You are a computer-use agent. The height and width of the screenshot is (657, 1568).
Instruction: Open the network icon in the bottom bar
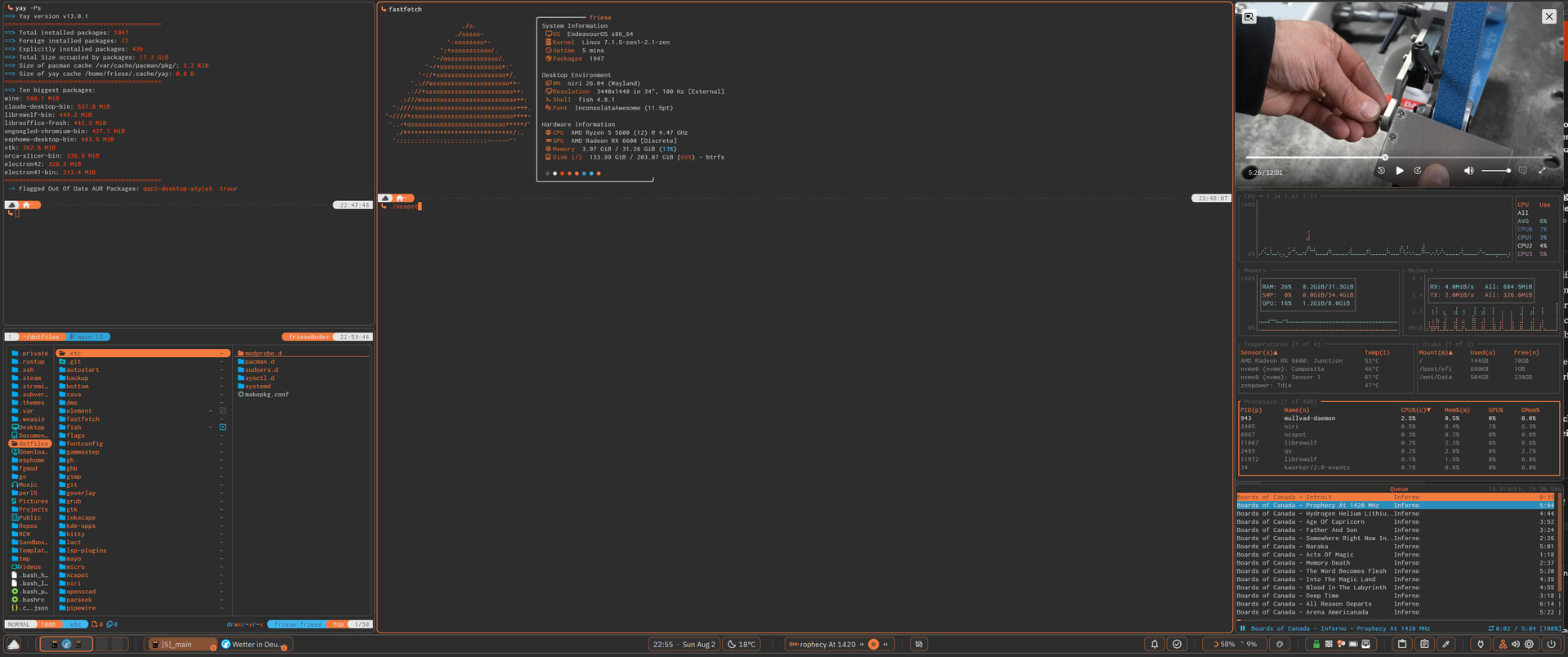tap(1503, 644)
